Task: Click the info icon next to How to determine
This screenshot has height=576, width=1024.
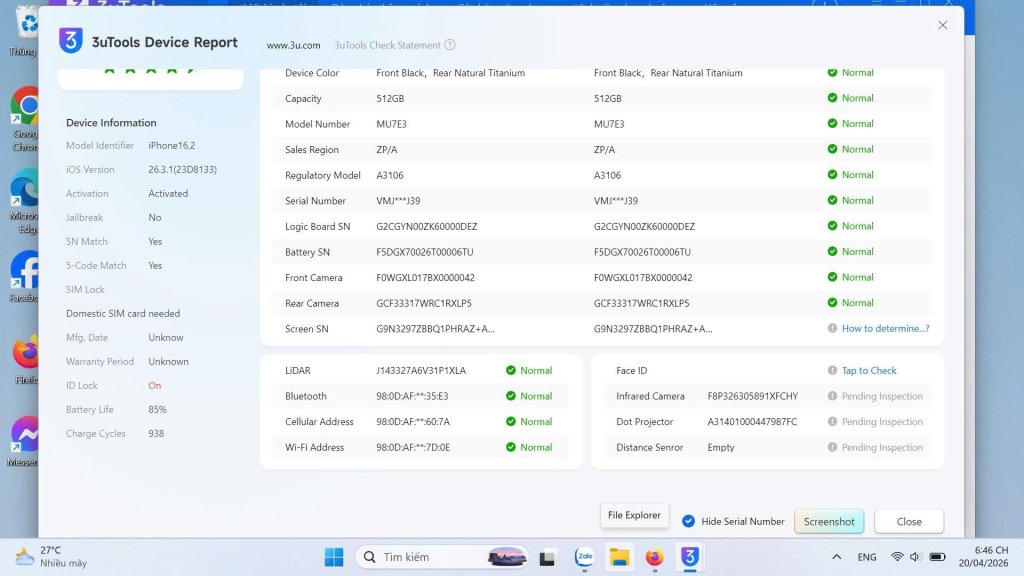Action: [x=832, y=328]
